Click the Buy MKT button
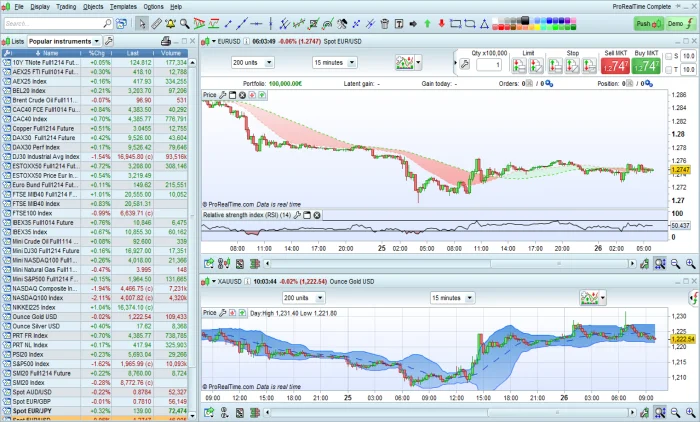Viewport: 700px width, 422px height. point(648,65)
